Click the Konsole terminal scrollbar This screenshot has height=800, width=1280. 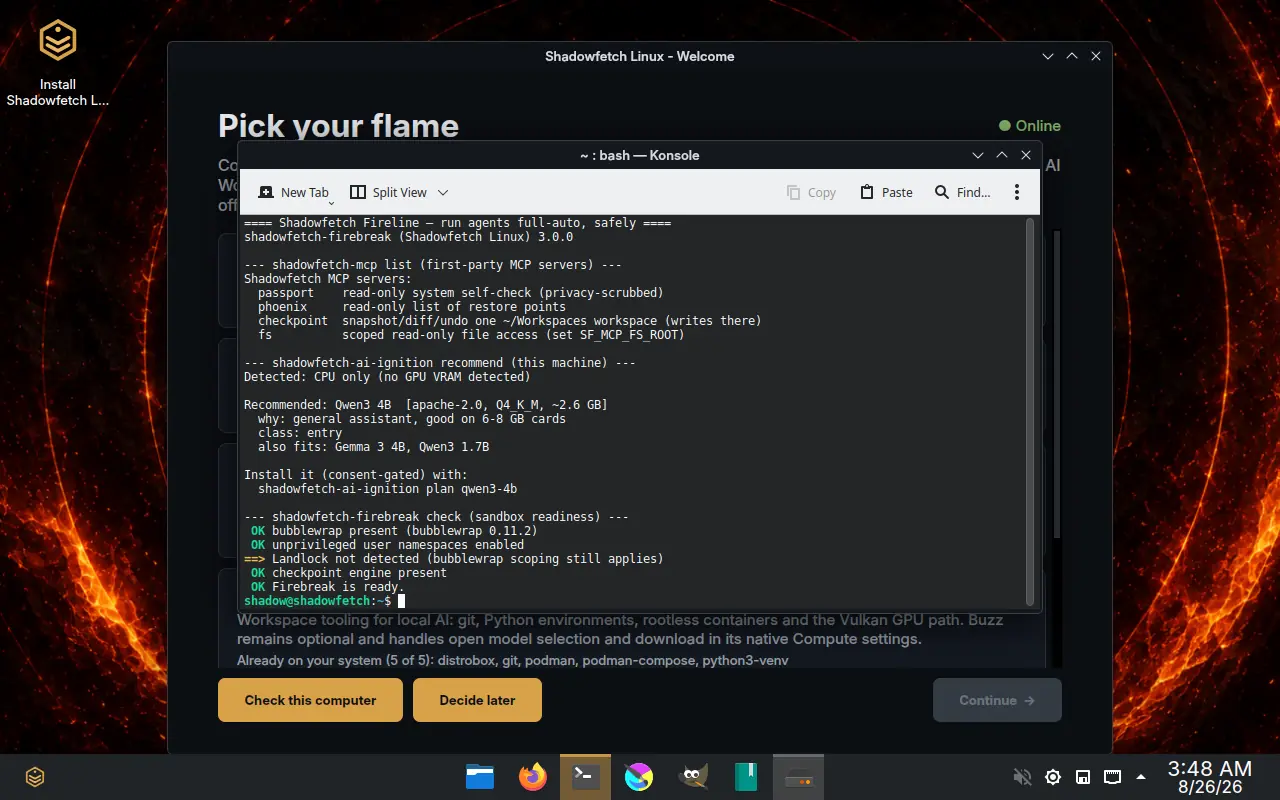pyautogui.click(x=1031, y=412)
